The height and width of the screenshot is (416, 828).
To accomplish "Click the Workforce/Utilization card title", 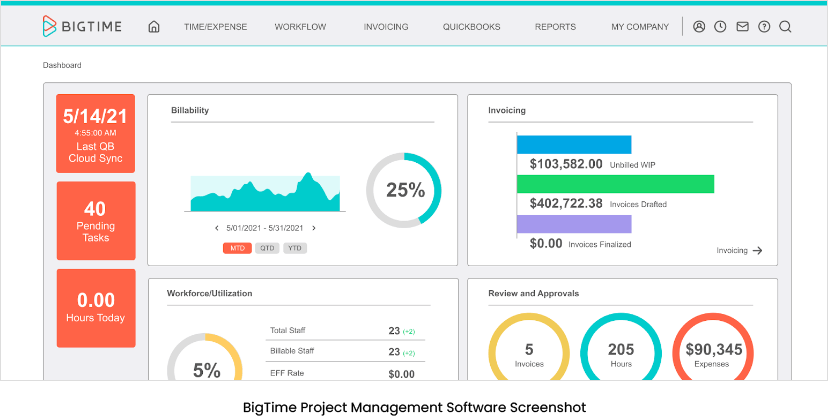I will pos(210,293).
